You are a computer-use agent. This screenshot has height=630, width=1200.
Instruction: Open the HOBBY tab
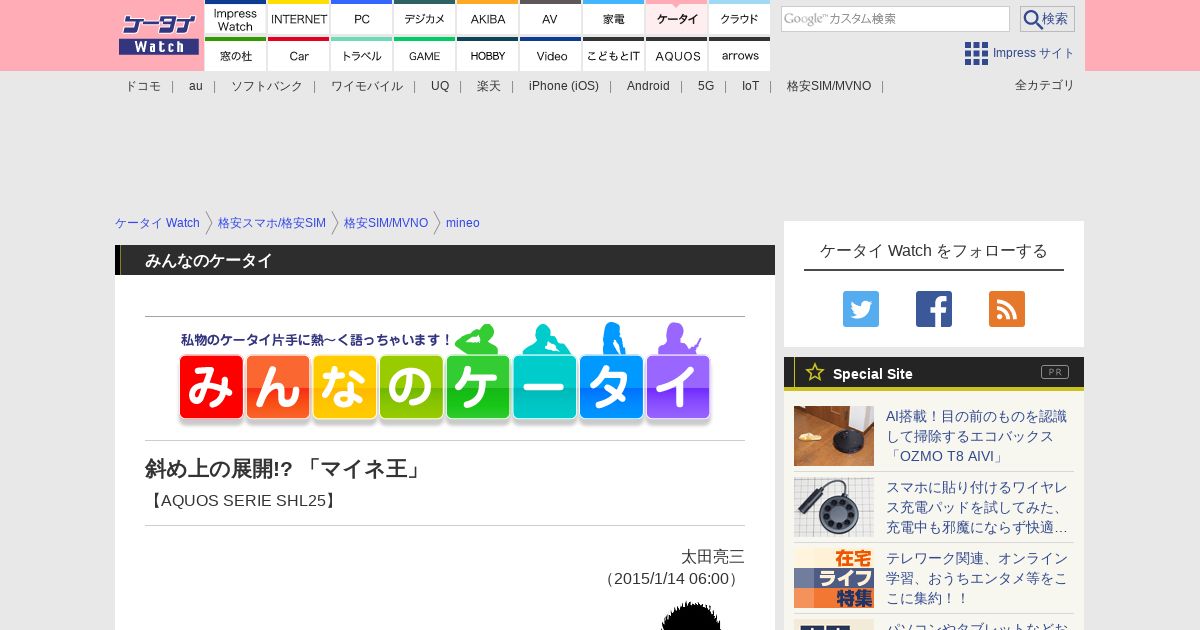(488, 55)
